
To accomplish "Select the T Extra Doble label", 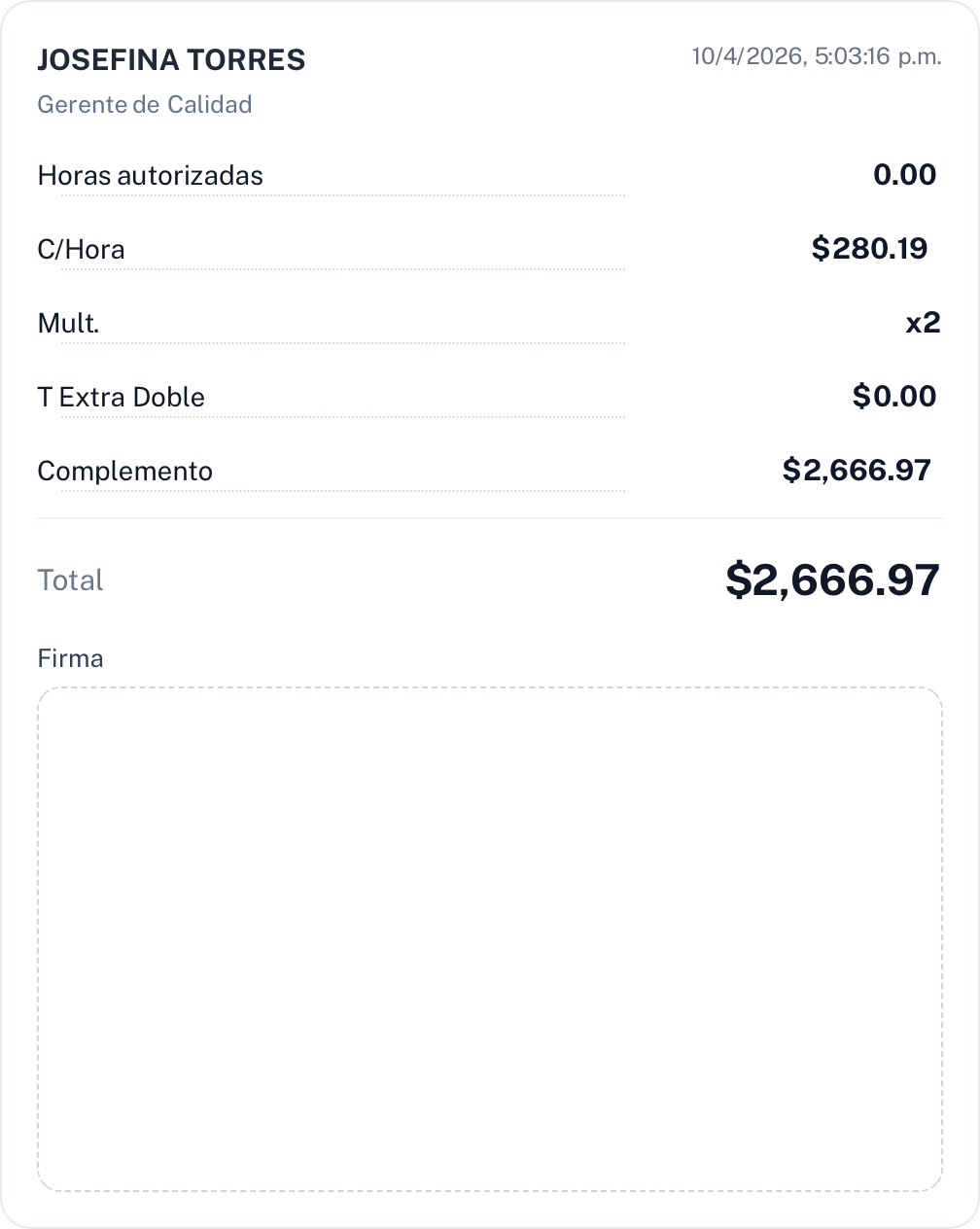I will [122, 398].
